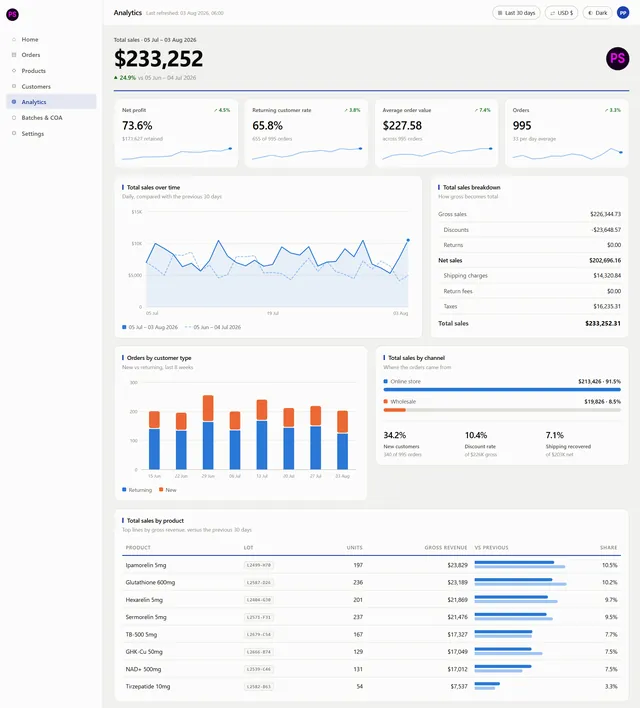Click the Tirzepatide 10mg product name

148,686
